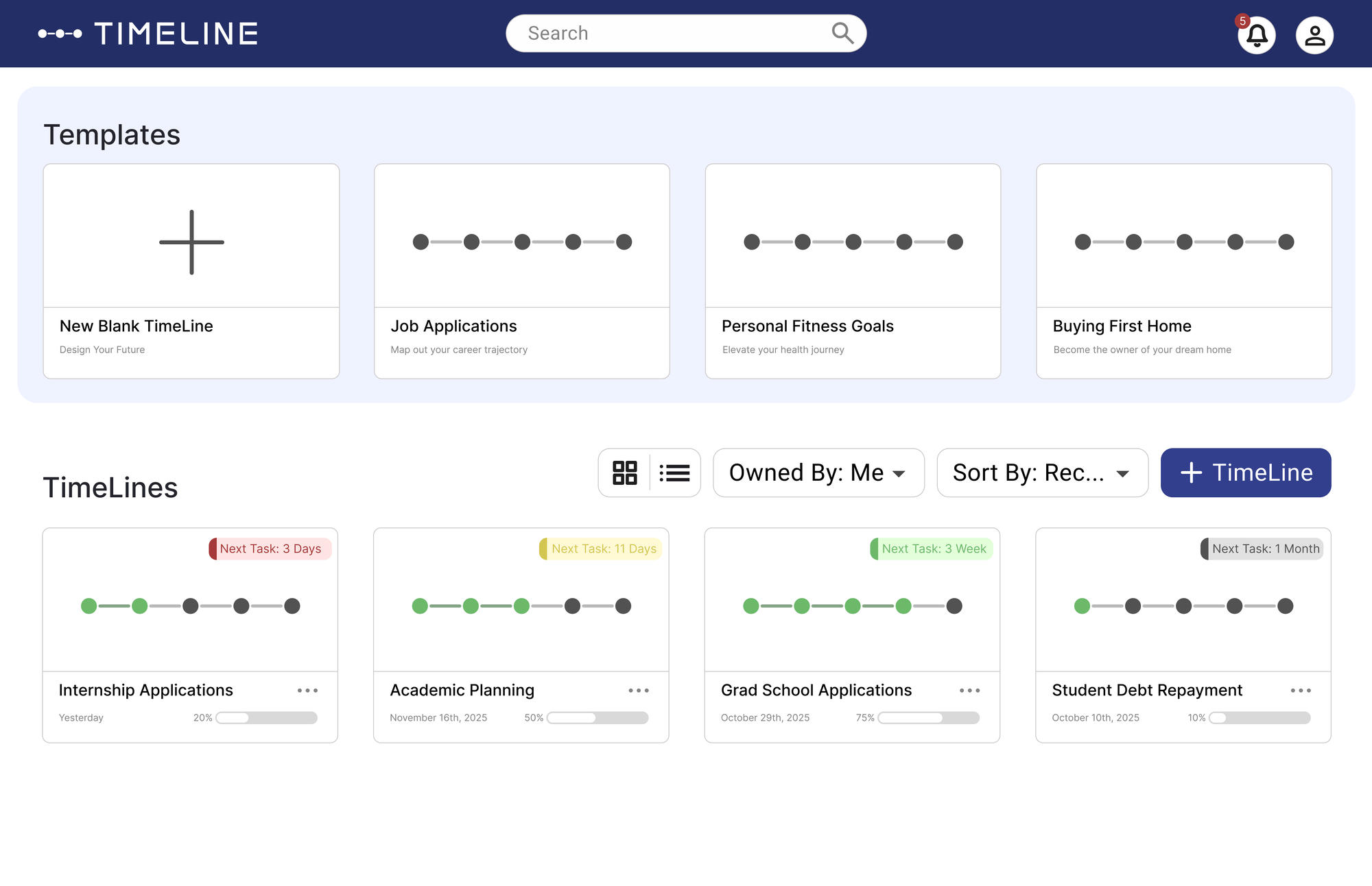Open the Academic Planning timeline title

(x=462, y=690)
